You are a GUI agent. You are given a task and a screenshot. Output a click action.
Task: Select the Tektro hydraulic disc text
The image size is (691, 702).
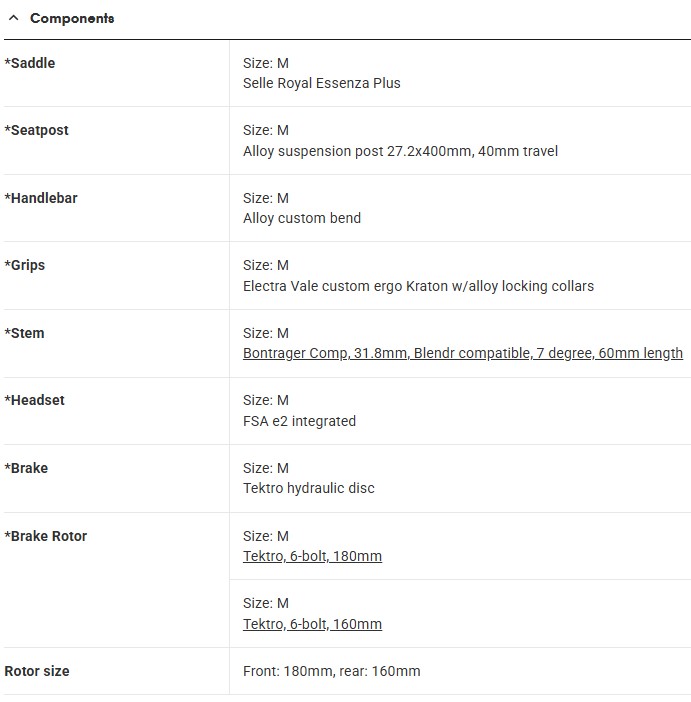(309, 488)
